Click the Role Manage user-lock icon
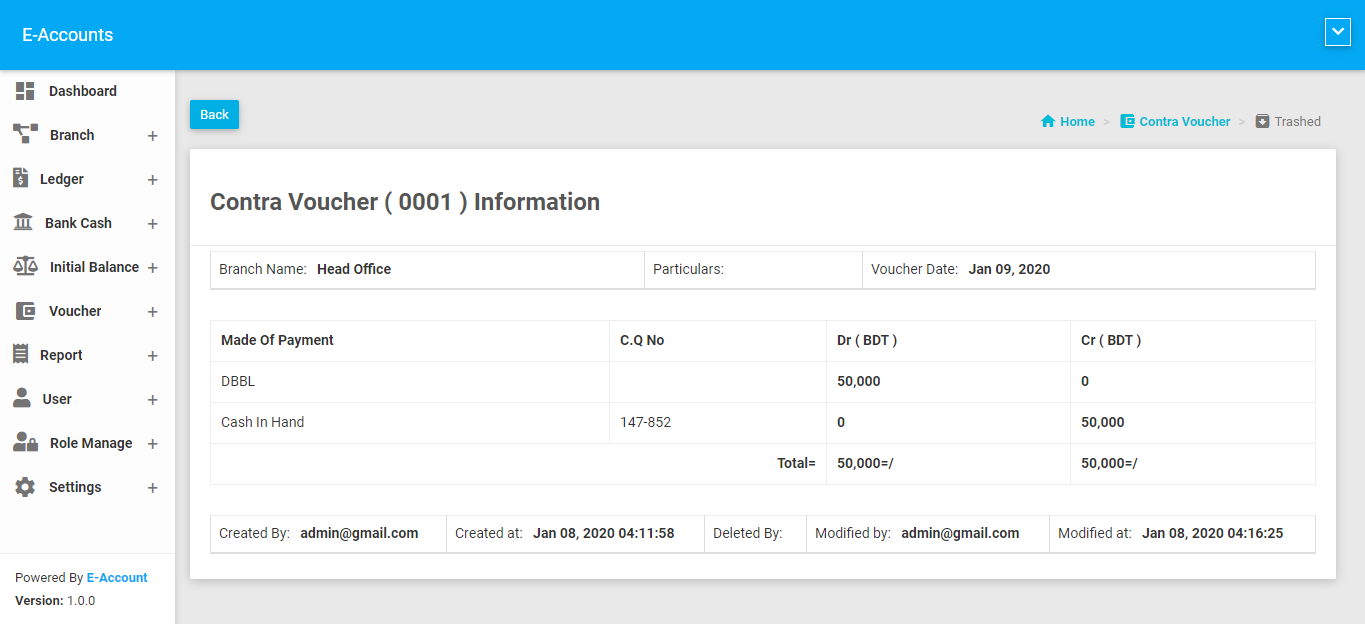Viewport: 1365px width, 624px height. [25, 442]
